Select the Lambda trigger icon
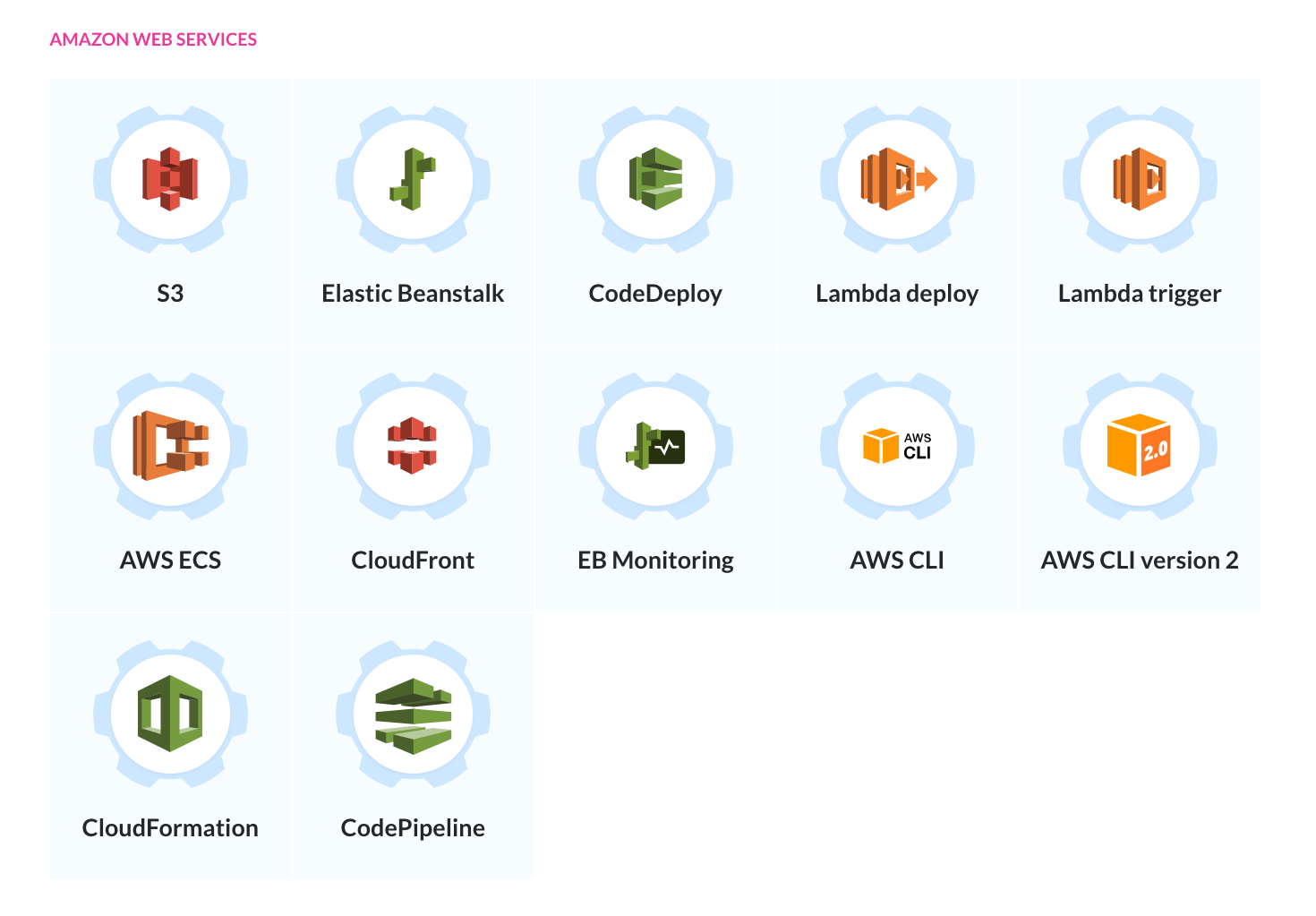The image size is (1316, 916). [1140, 179]
